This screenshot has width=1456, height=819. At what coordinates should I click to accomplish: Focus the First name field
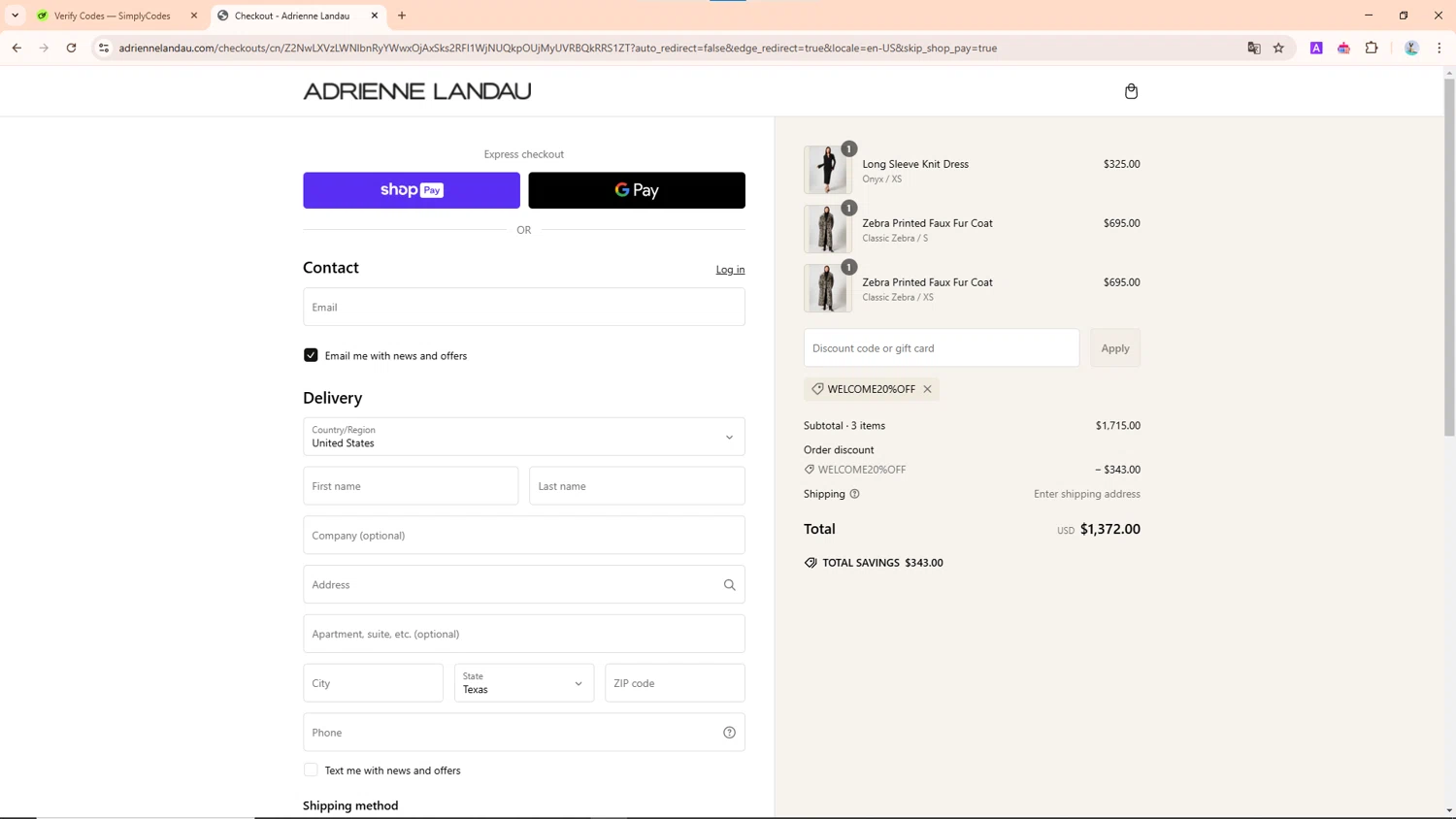411,486
